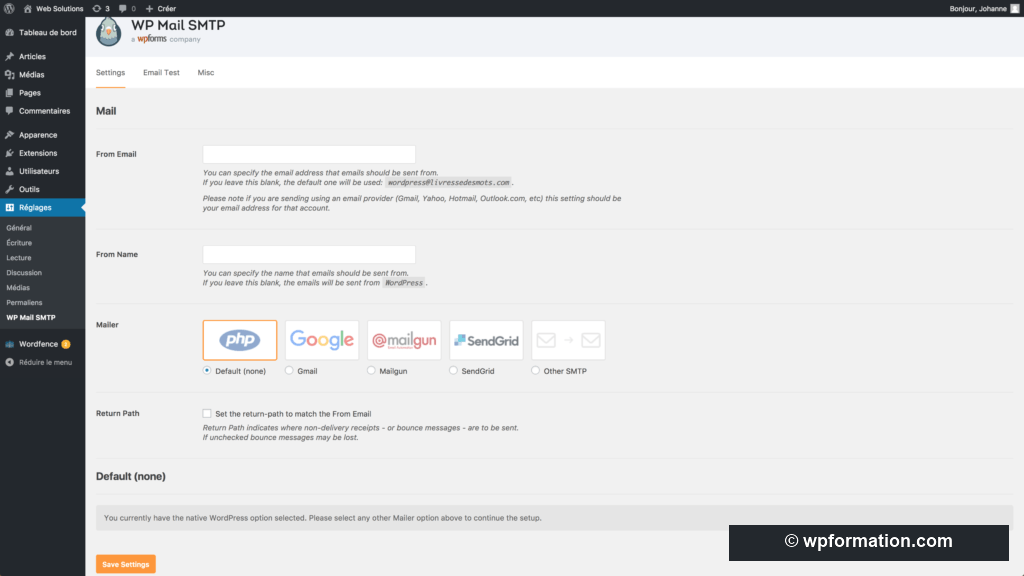Choose the SendGrid mailer logo tile
The image size is (1024, 576).
click(x=487, y=340)
